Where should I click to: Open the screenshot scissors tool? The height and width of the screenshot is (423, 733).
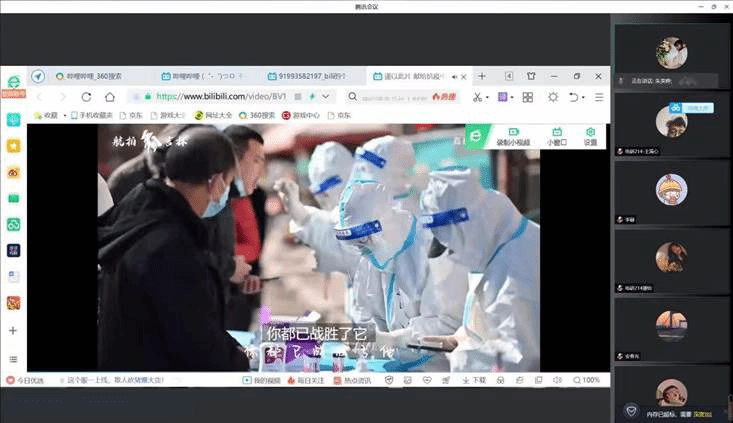[478, 97]
